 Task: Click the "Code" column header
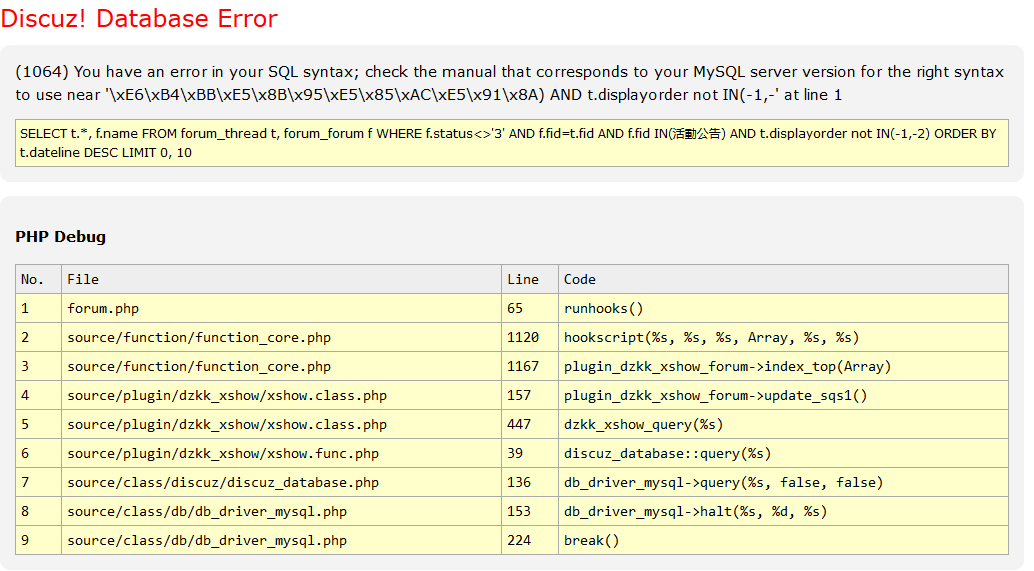point(580,279)
